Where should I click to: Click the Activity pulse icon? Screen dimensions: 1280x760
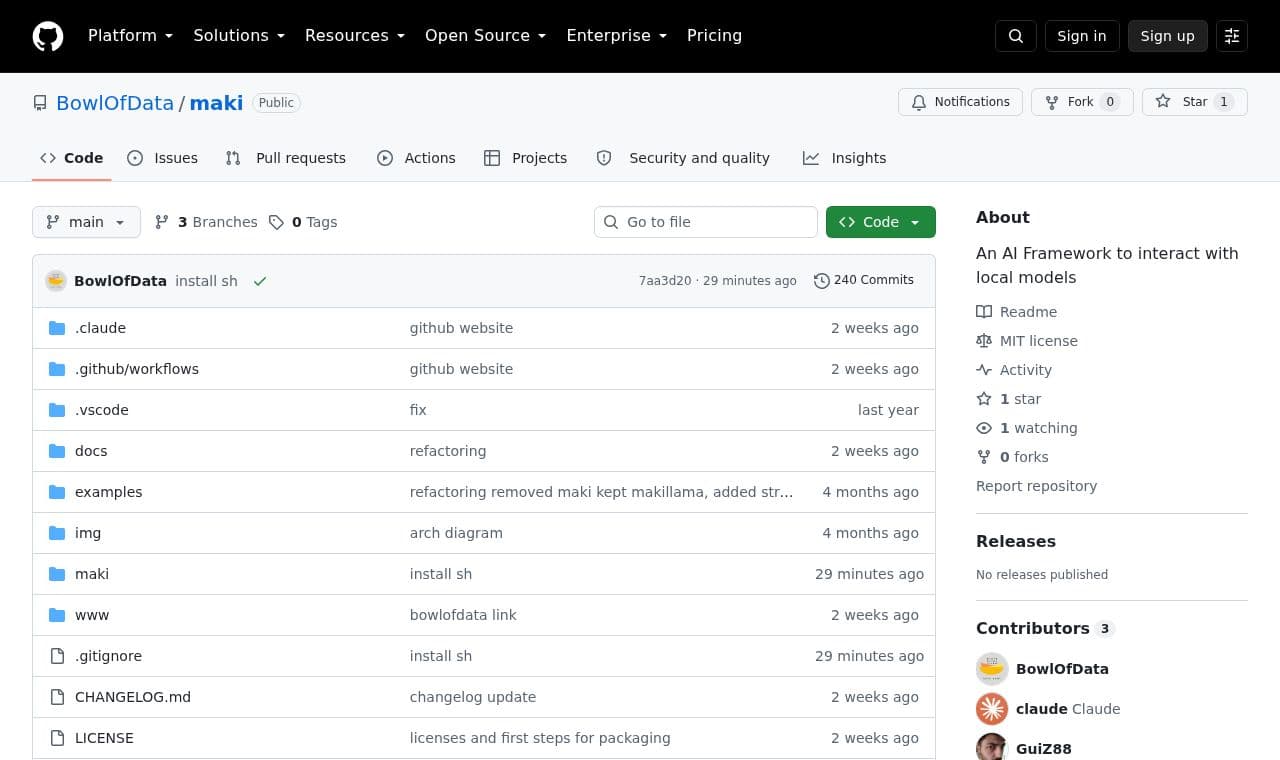[984, 370]
